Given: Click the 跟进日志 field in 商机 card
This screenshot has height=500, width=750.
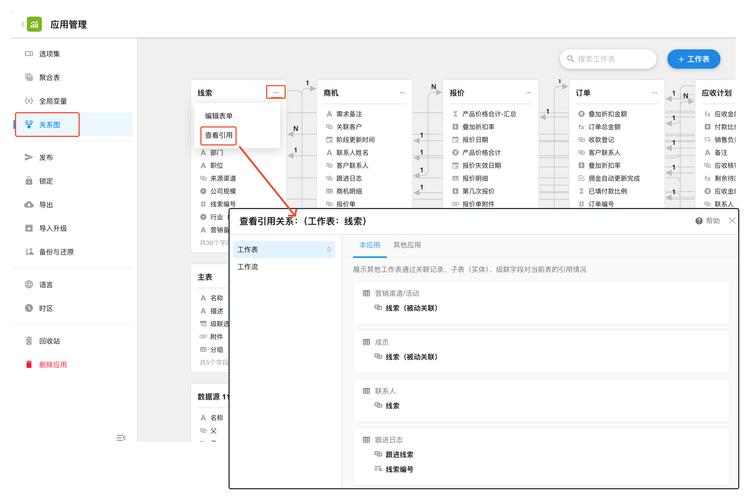Looking at the screenshot, I should pos(349,178).
